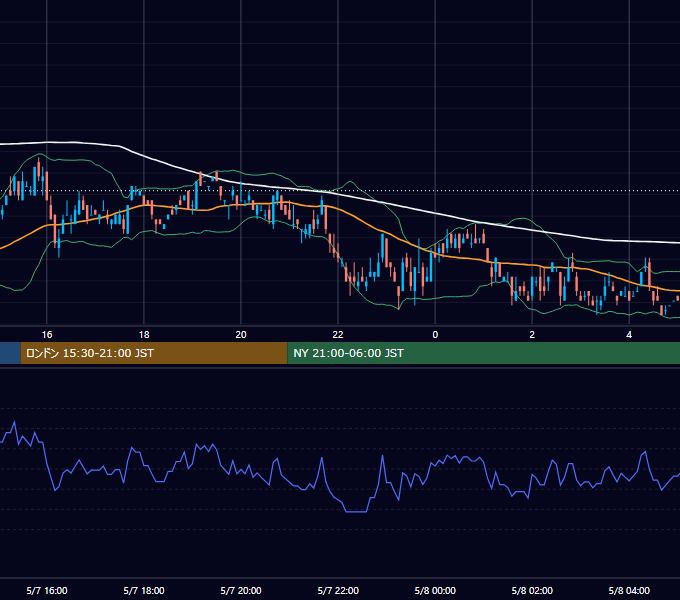Click the 4 hour label on price chart axis

coord(629,335)
